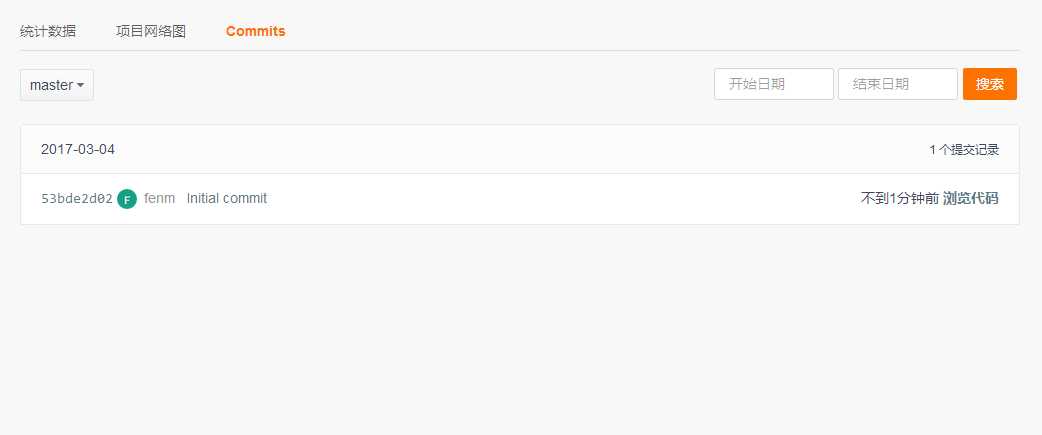The width and height of the screenshot is (1042, 435).
Task: Click the blank middle of the commit row
Action: [x=560, y=199]
